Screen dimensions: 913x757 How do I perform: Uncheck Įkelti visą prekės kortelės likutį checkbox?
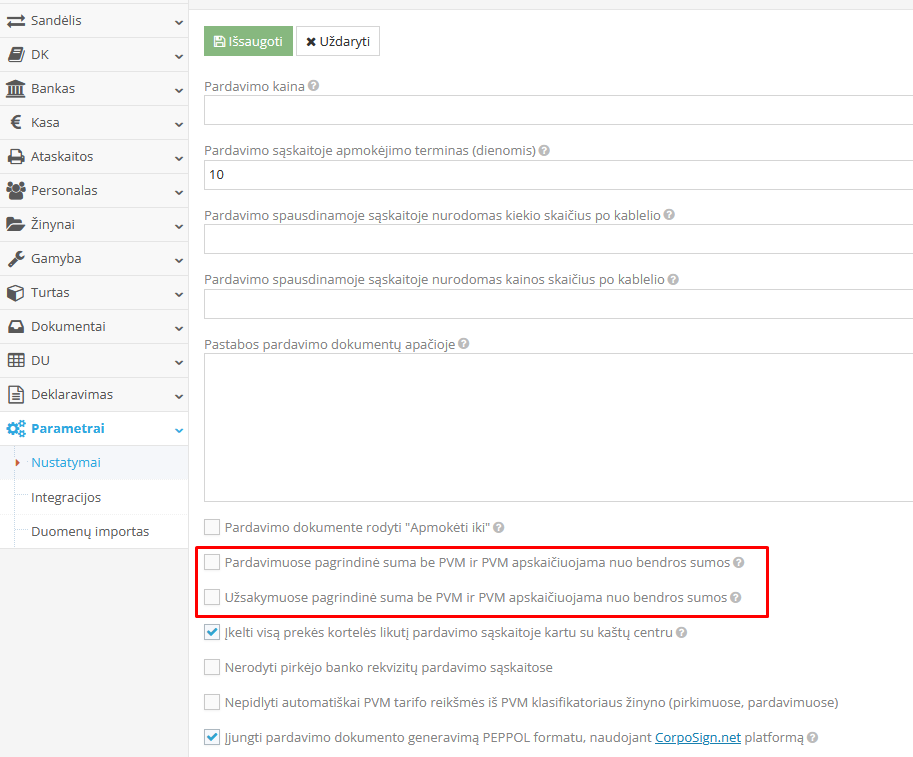click(212, 632)
